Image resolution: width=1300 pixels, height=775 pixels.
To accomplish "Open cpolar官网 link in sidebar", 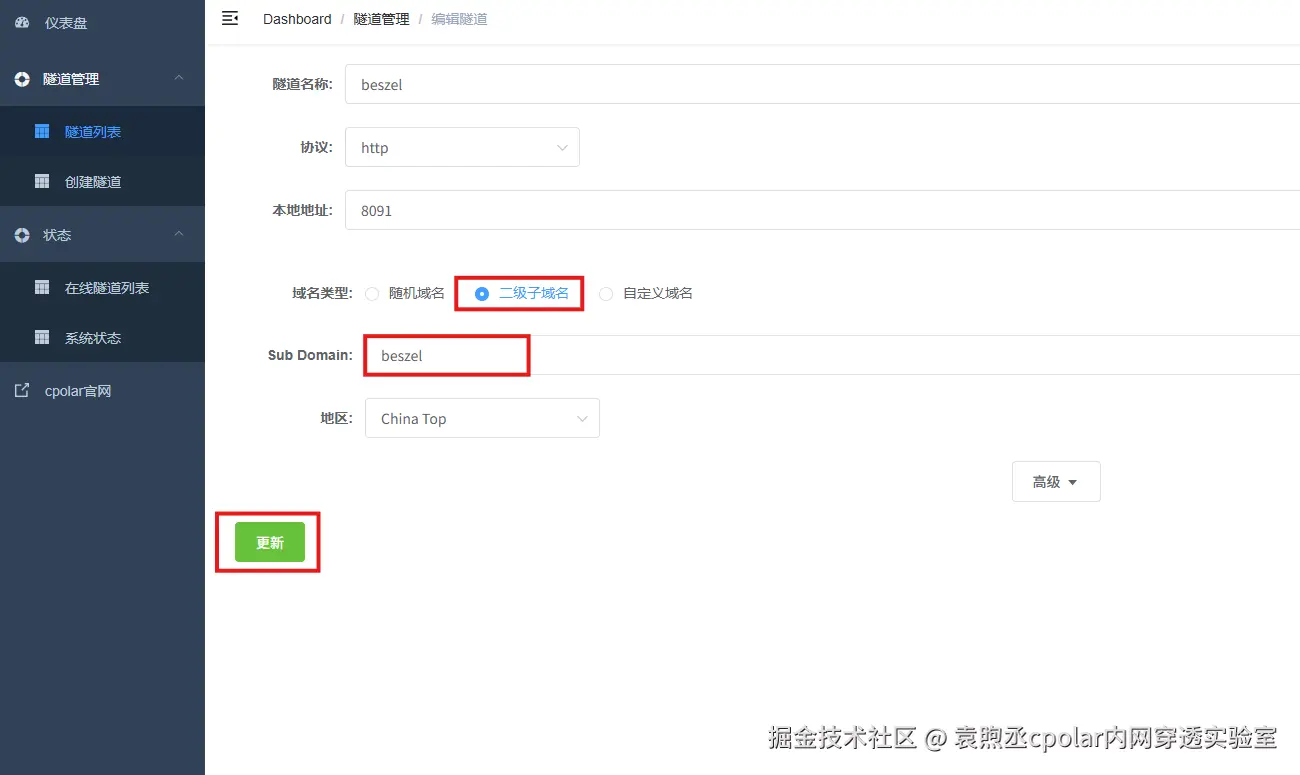I will click(x=102, y=391).
